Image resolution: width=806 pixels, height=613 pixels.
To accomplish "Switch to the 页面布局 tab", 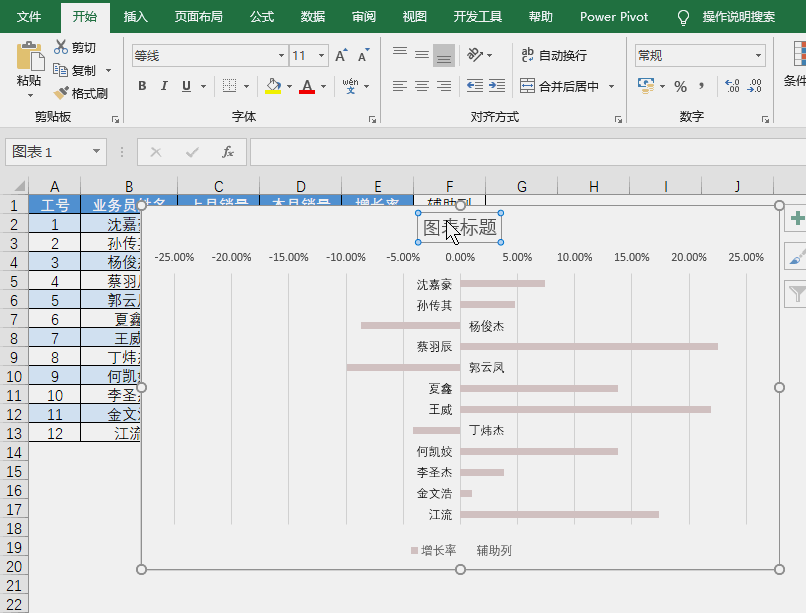I will click(x=198, y=16).
